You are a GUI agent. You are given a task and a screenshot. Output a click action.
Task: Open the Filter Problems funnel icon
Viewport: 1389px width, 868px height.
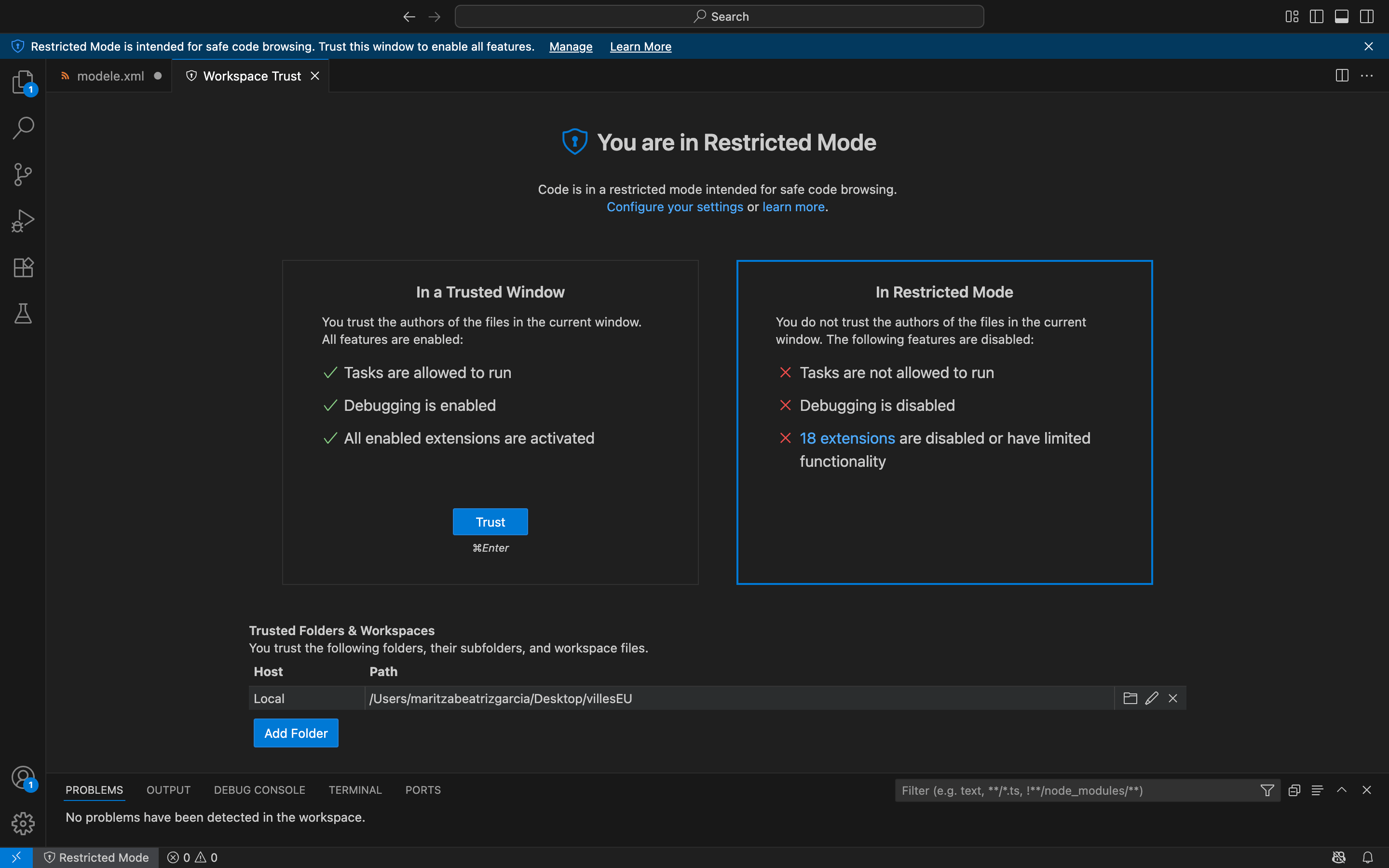click(x=1267, y=790)
